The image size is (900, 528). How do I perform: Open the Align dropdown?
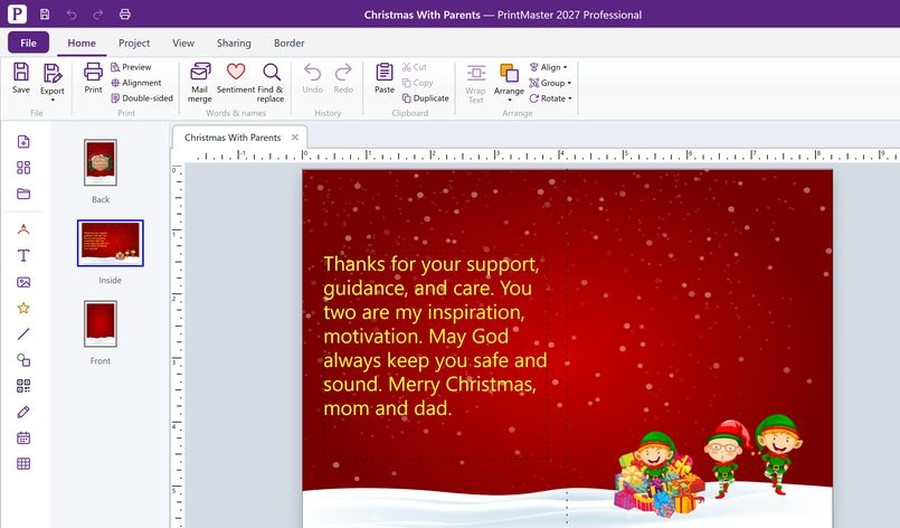[x=548, y=67]
